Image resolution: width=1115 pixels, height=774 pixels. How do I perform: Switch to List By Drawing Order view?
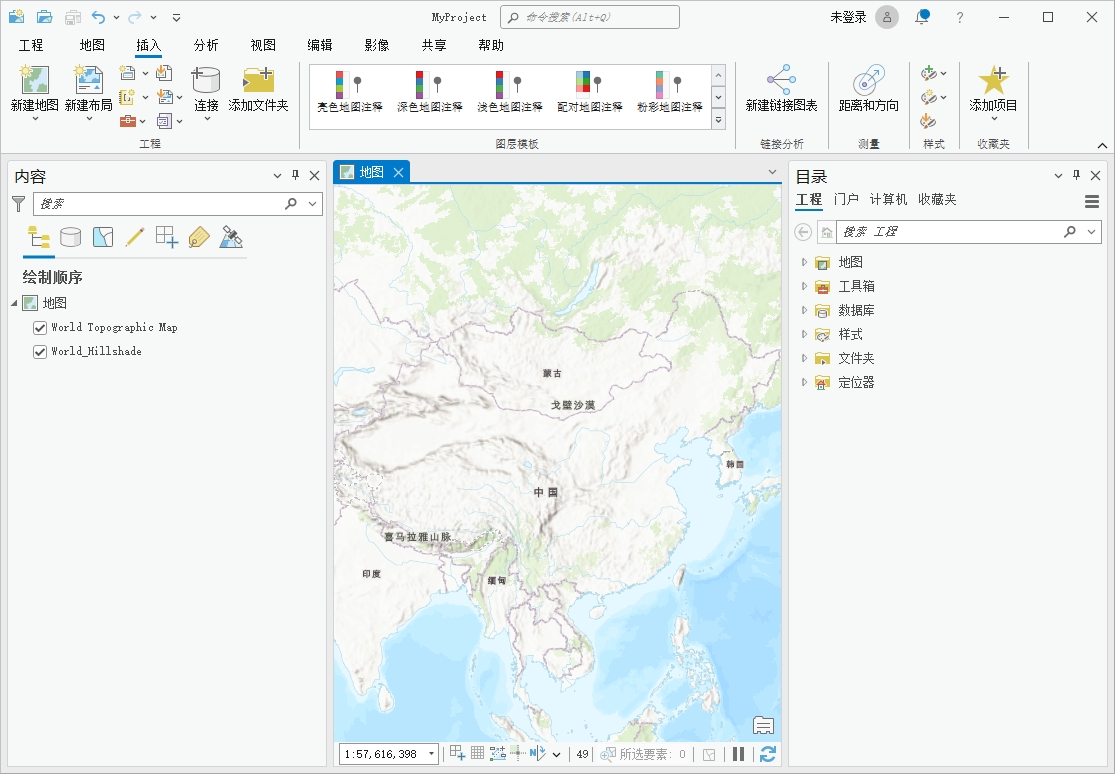tap(38, 237)
